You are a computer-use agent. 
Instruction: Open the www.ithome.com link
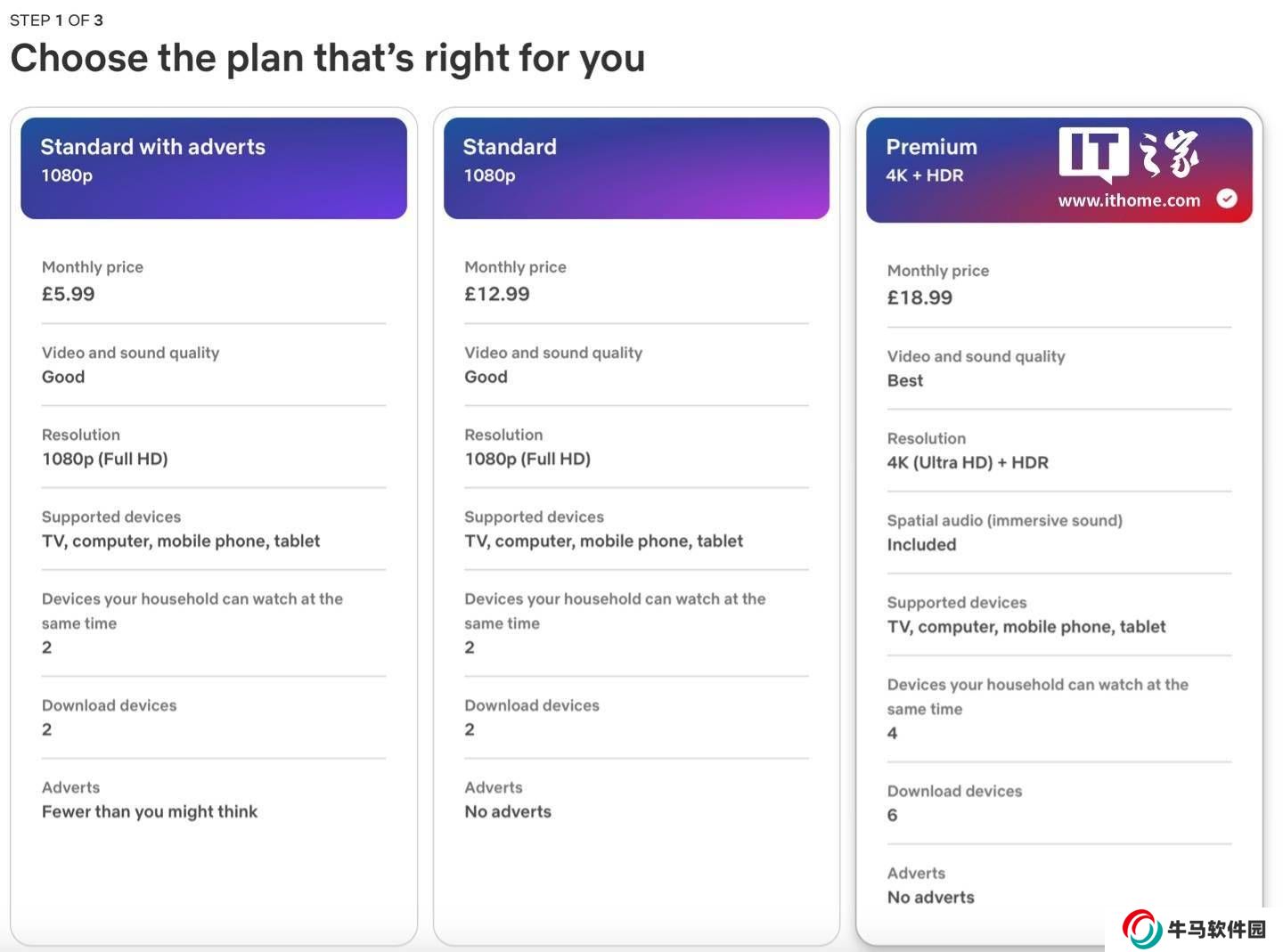coord(1129,200)
